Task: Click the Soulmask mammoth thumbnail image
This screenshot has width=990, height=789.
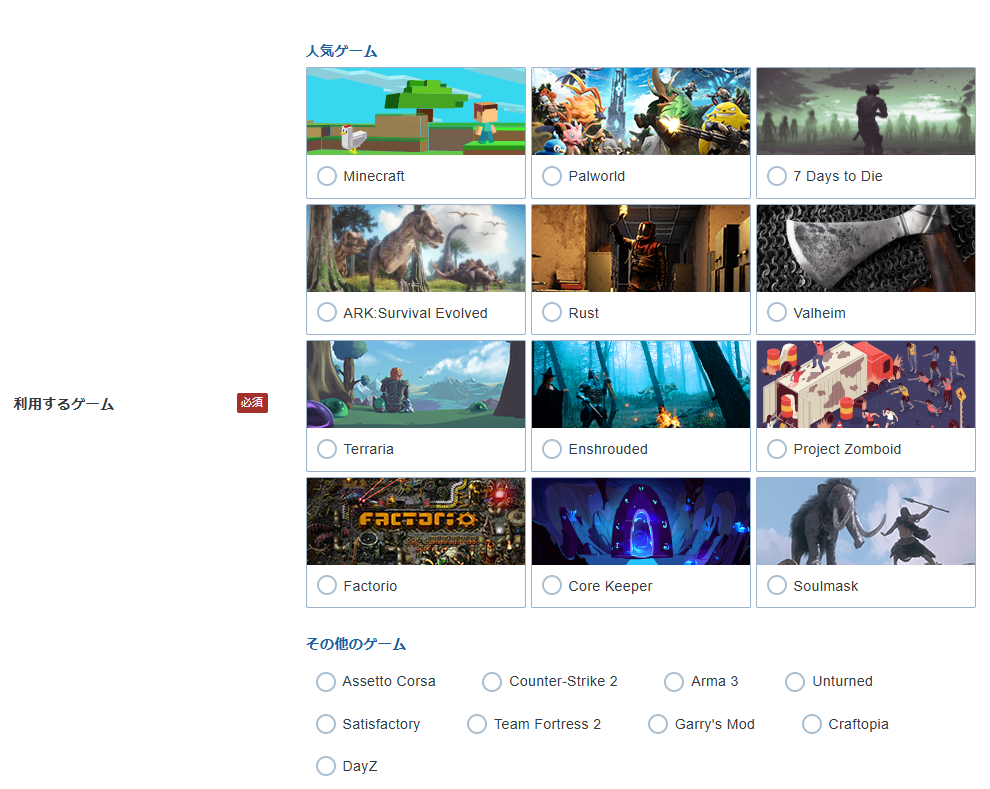Action: [x=866, y=521]
